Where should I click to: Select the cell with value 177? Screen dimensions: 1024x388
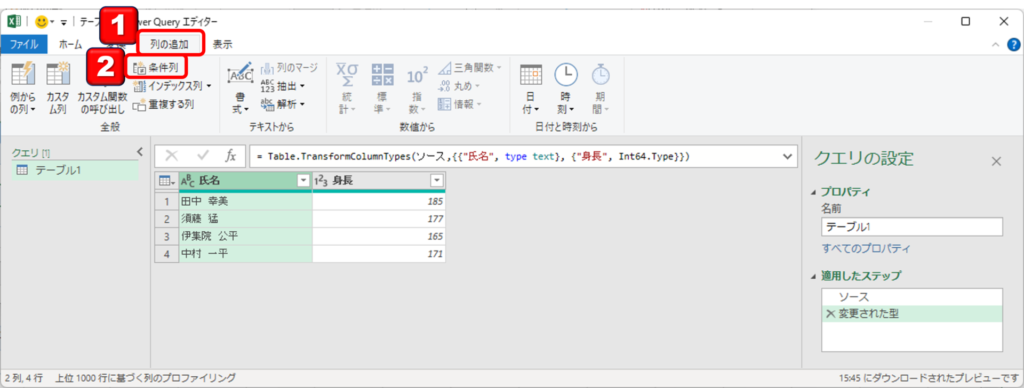click(x=379, y=219)
